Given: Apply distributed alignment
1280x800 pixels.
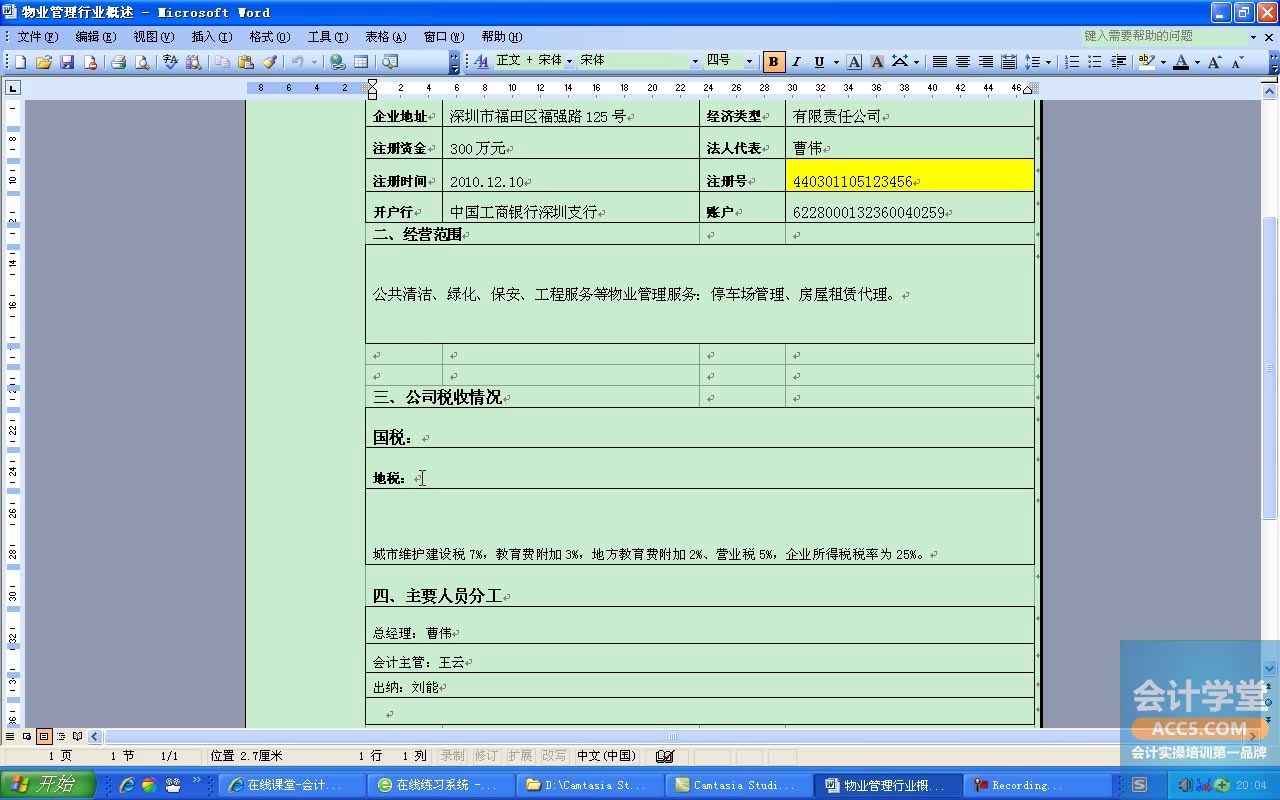Looking at the screenshot, I should click(1009, 62).
